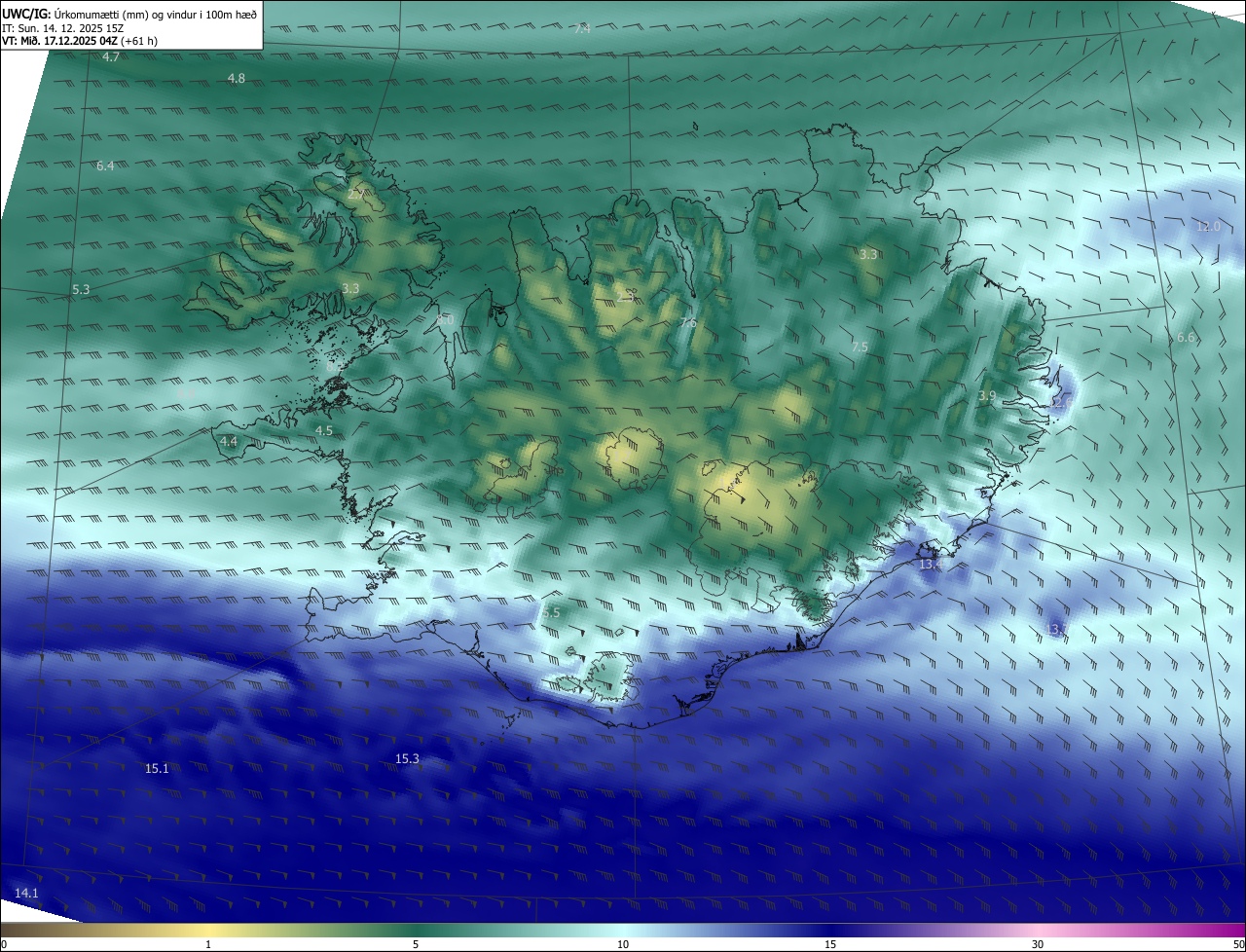This screenshot has width=1246, height=952.
Task: Click the 12.0 value label in the northeast sea
Action: [x=1208, y=227]
